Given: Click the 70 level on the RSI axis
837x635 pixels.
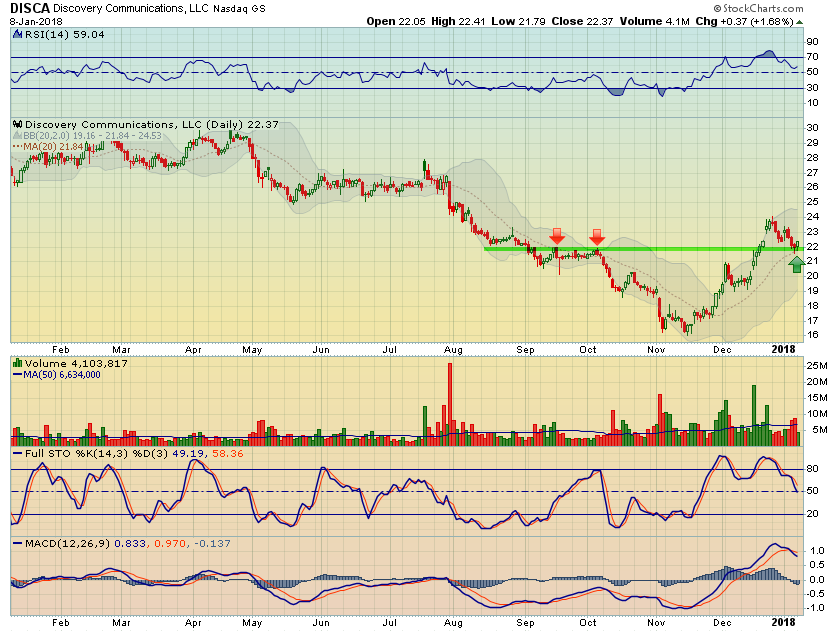Looking at the screenshot, I should [812, 57].
